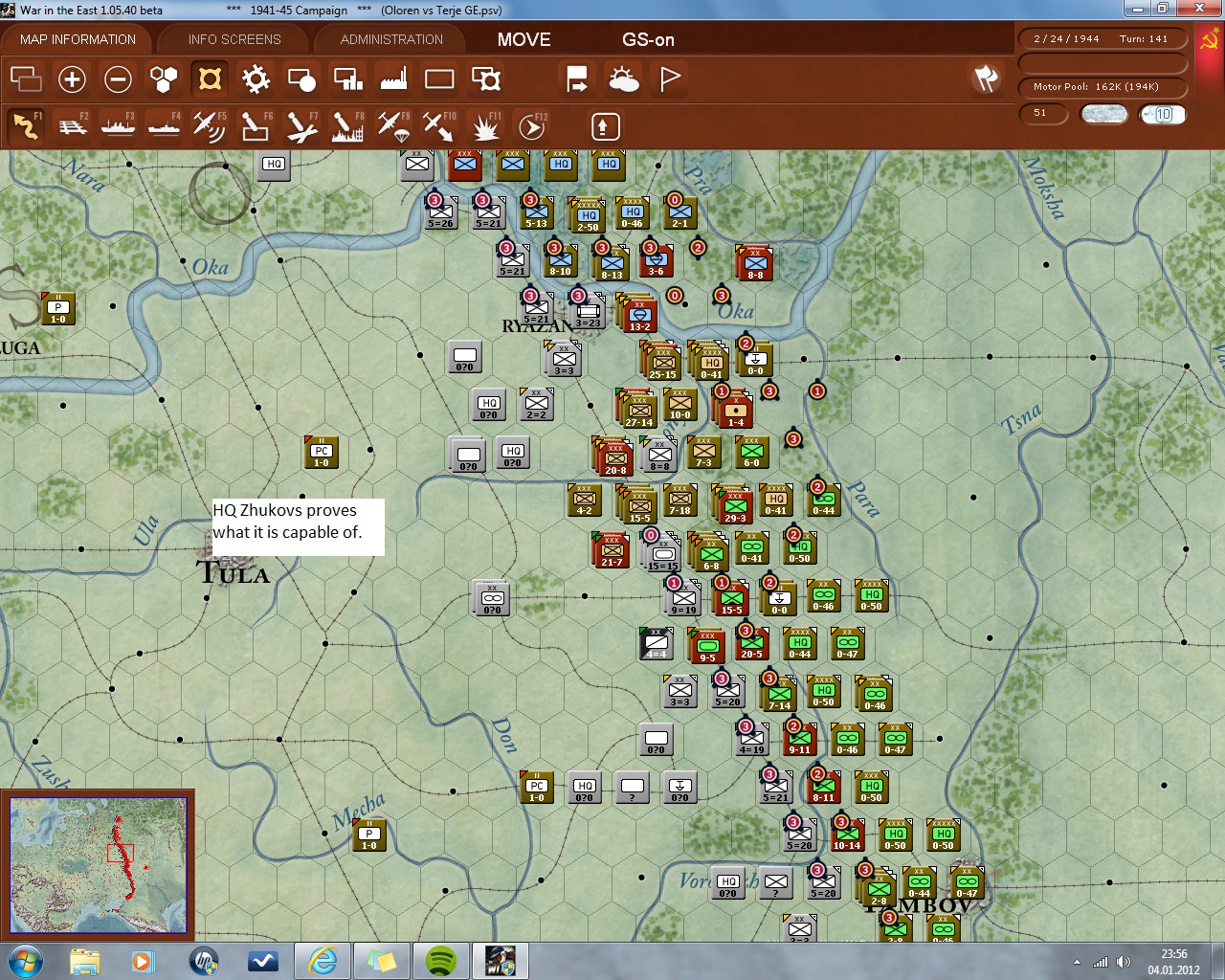Click the system tray volume icon

(x=1123, y=962)
